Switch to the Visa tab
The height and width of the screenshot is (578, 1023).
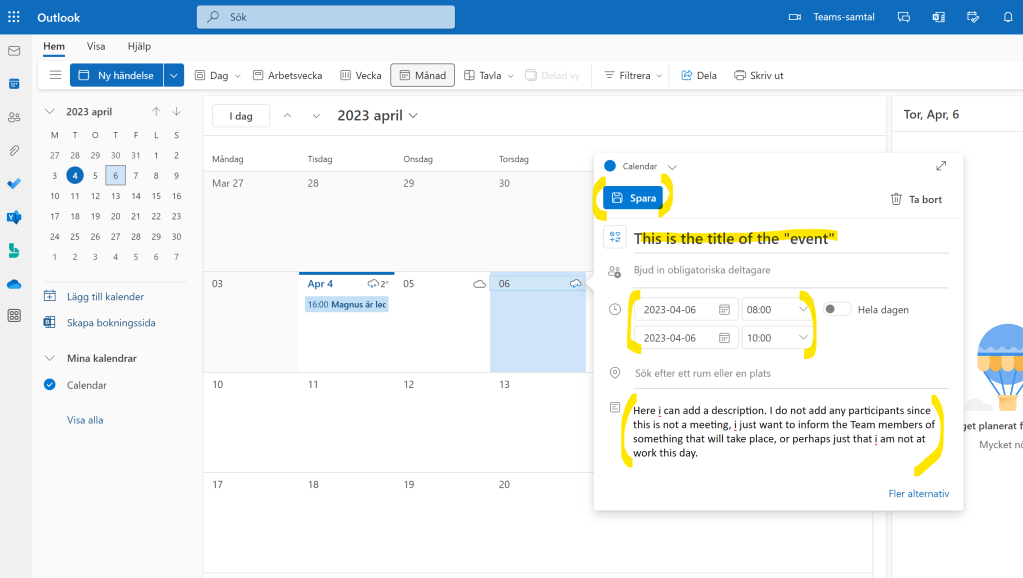click(x=96, y=46)
